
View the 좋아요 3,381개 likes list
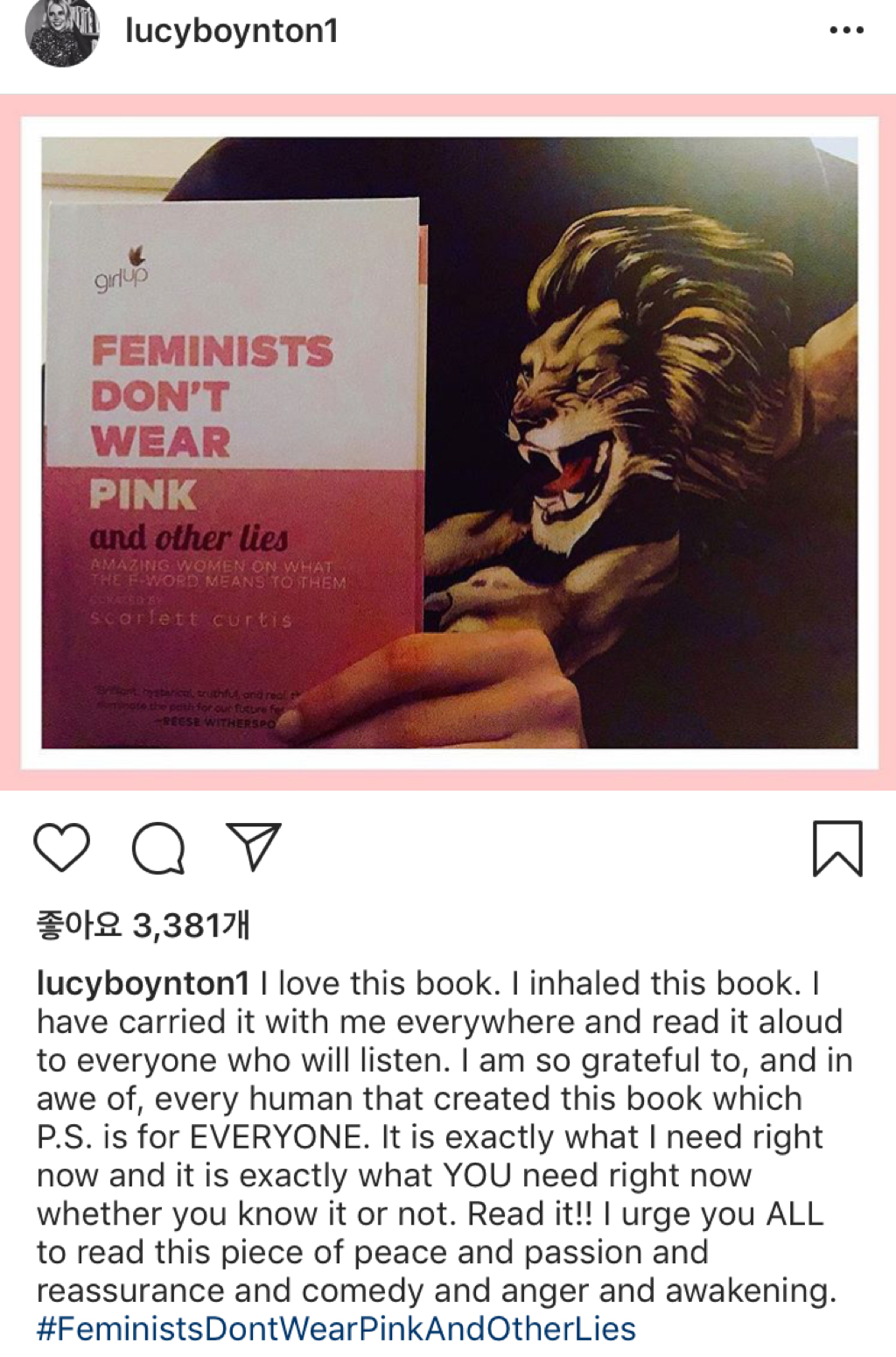pyautogui.click(x=143, y=925)
